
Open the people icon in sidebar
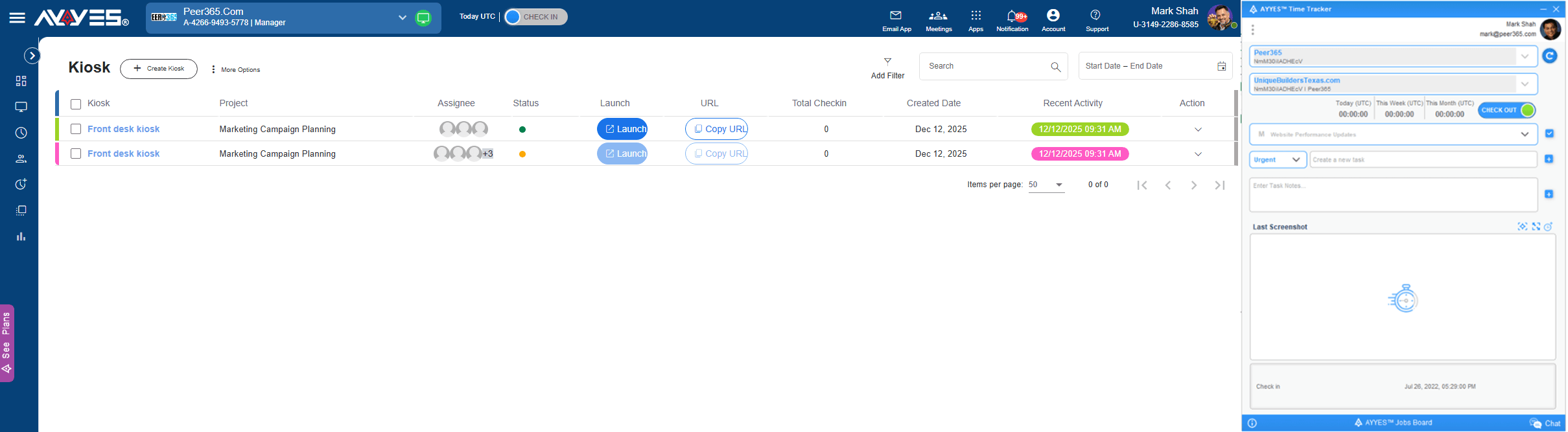21,159
